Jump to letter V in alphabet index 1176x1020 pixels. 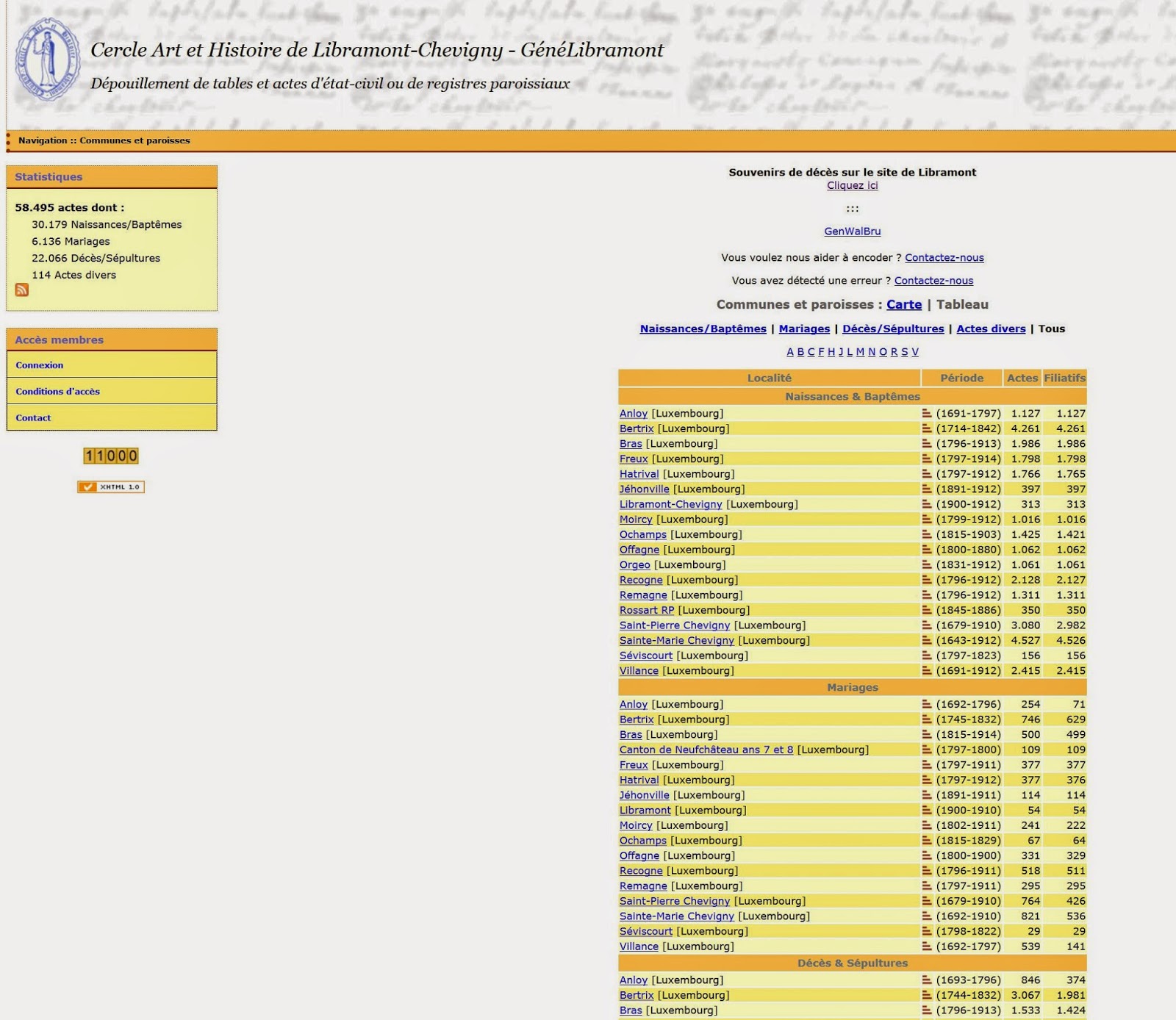(915, 352)
